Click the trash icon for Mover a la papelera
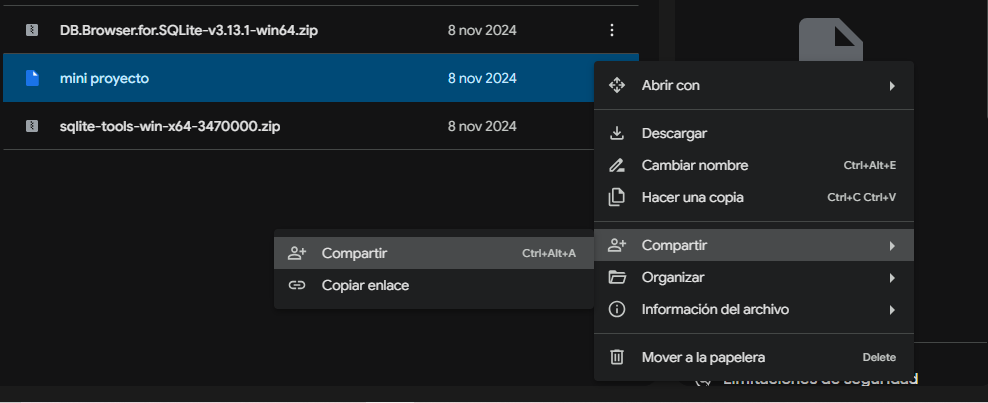This screenshot has width=988, height=403. point(617,357)
